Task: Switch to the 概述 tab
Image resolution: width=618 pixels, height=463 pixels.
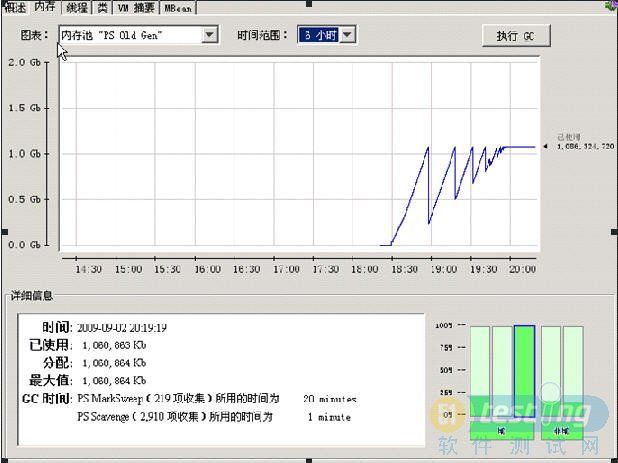Action: [15, 7]
